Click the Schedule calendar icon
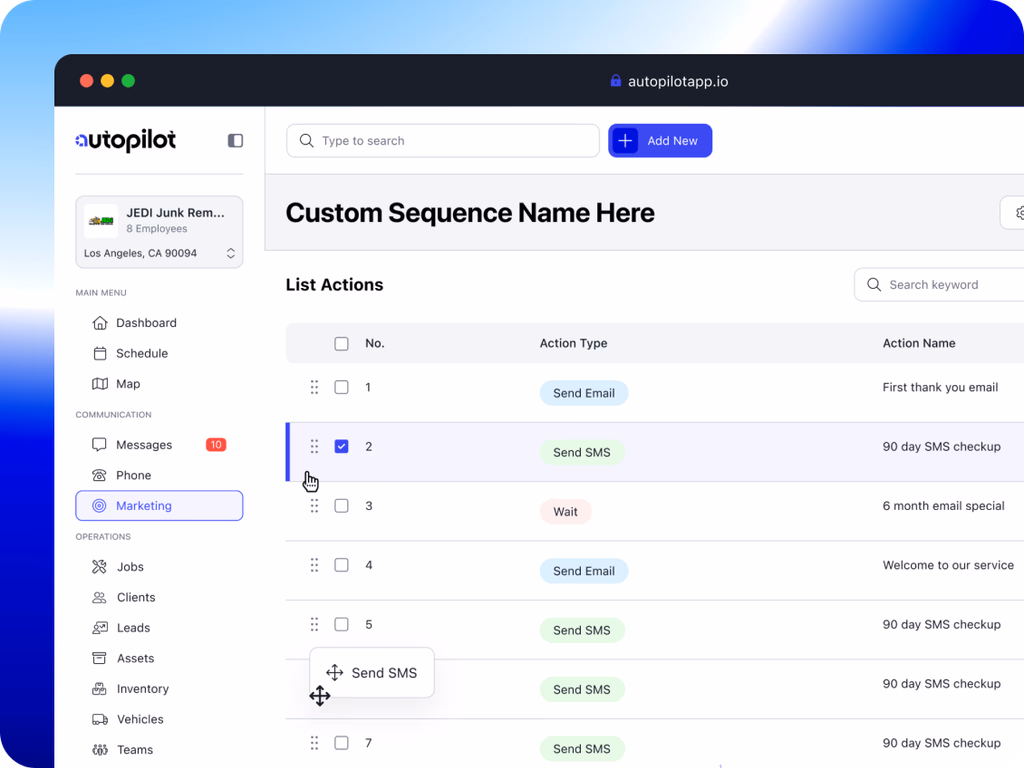The image size is (1024, 768). 100,353
